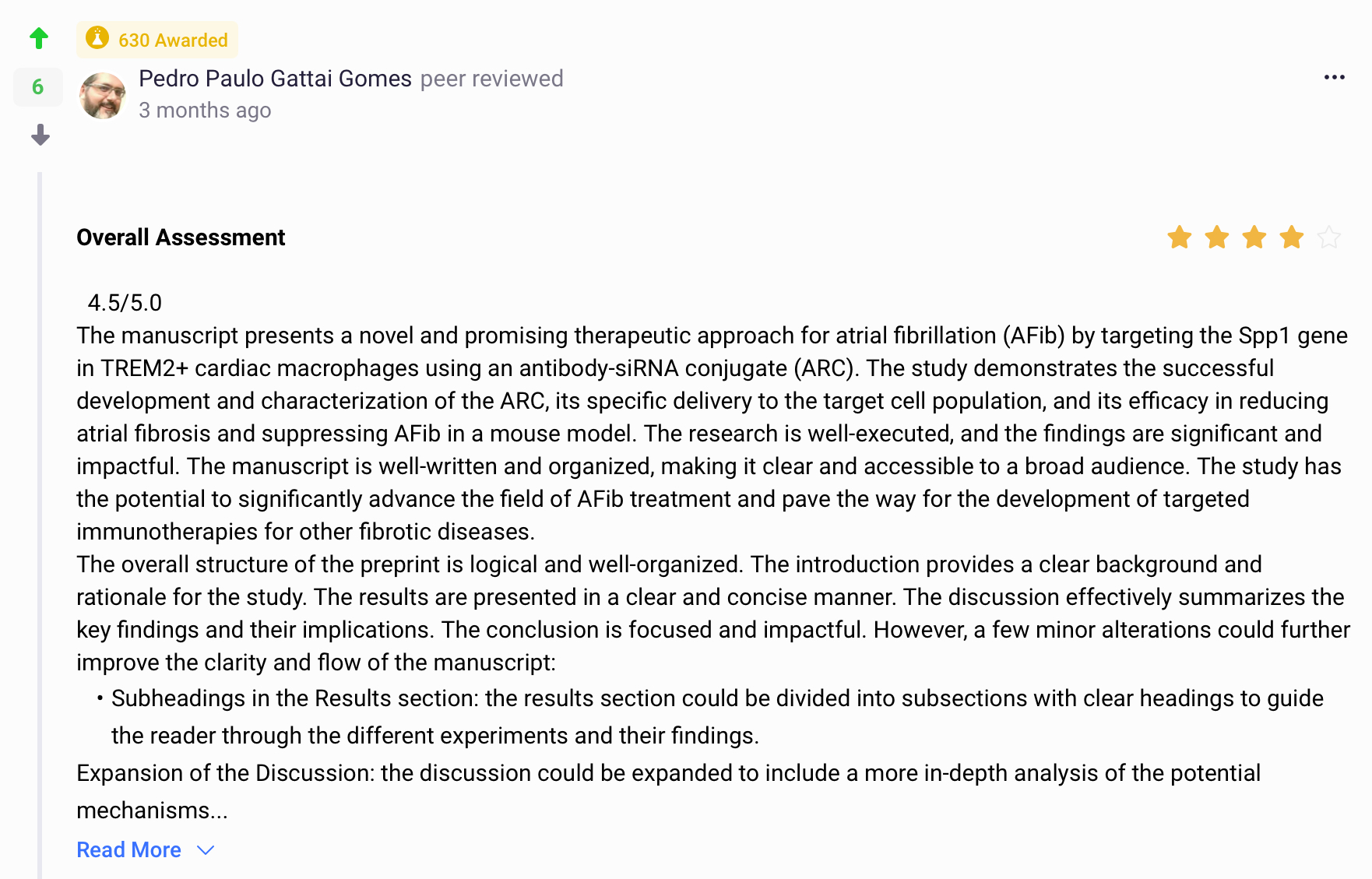The height and width of the screenshot is (879, 1372).
Task: Click the chevron beside Read More
Action: pyautogui.click(x=206, y=850)
